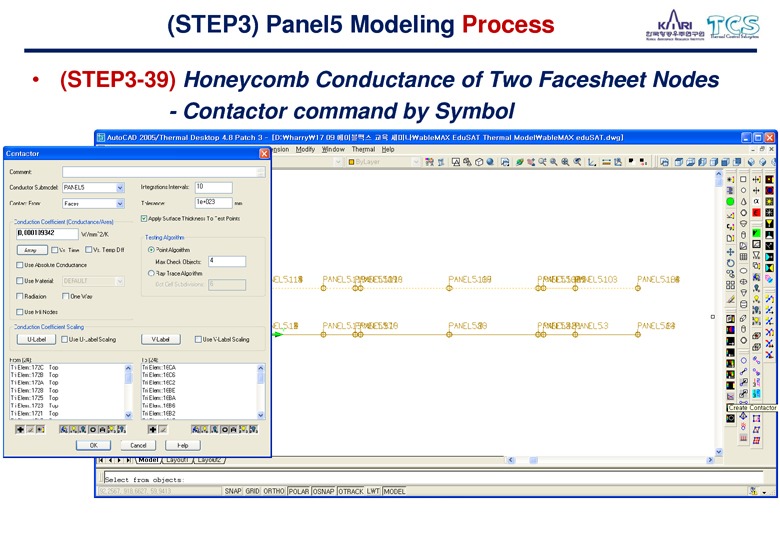The image size is (780, 540).
Task: Open the Use Material DEFAULT dropdown
Action: 119,281
